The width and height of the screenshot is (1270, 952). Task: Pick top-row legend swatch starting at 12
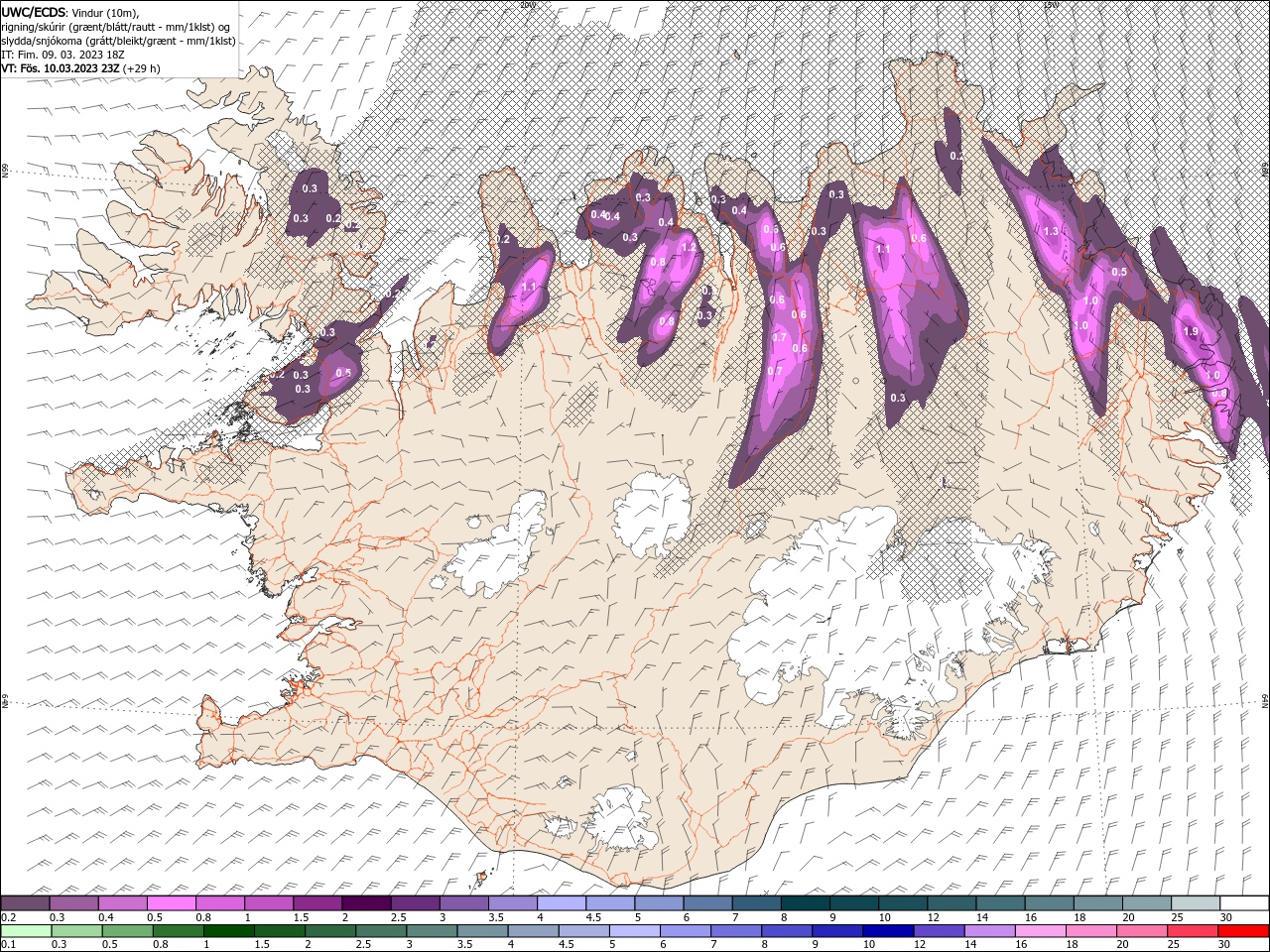pos(952,903)
